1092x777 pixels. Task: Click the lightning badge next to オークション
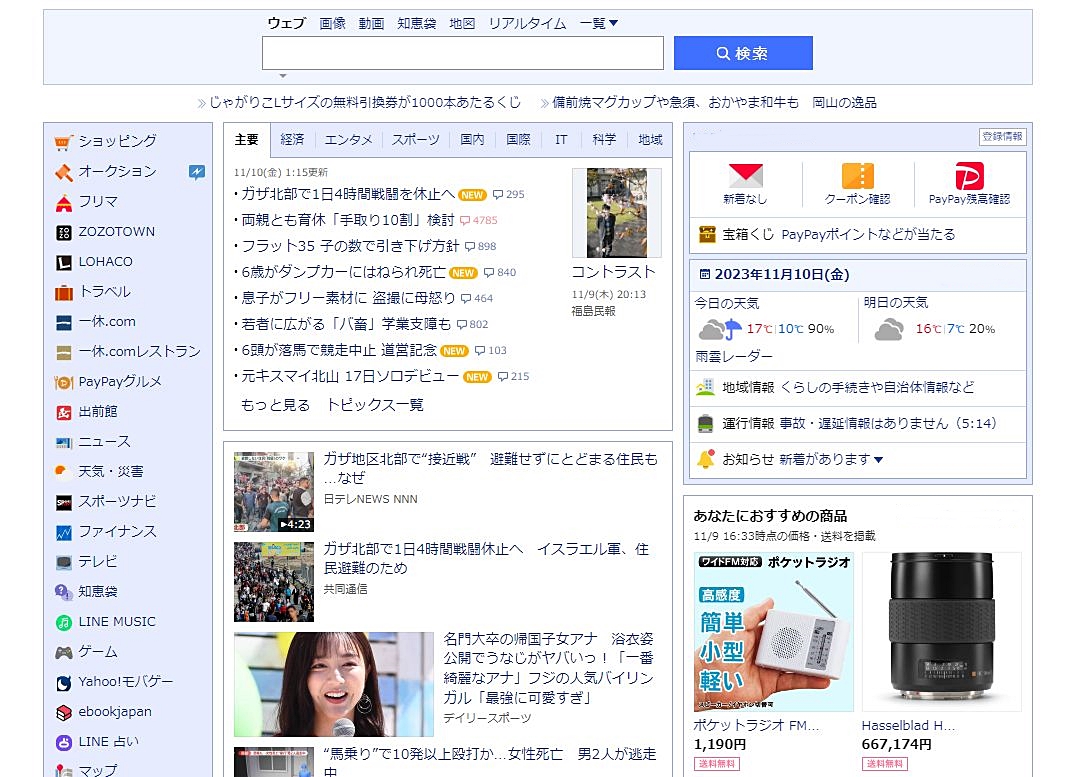pyautogui.click(x=197, y=172)
